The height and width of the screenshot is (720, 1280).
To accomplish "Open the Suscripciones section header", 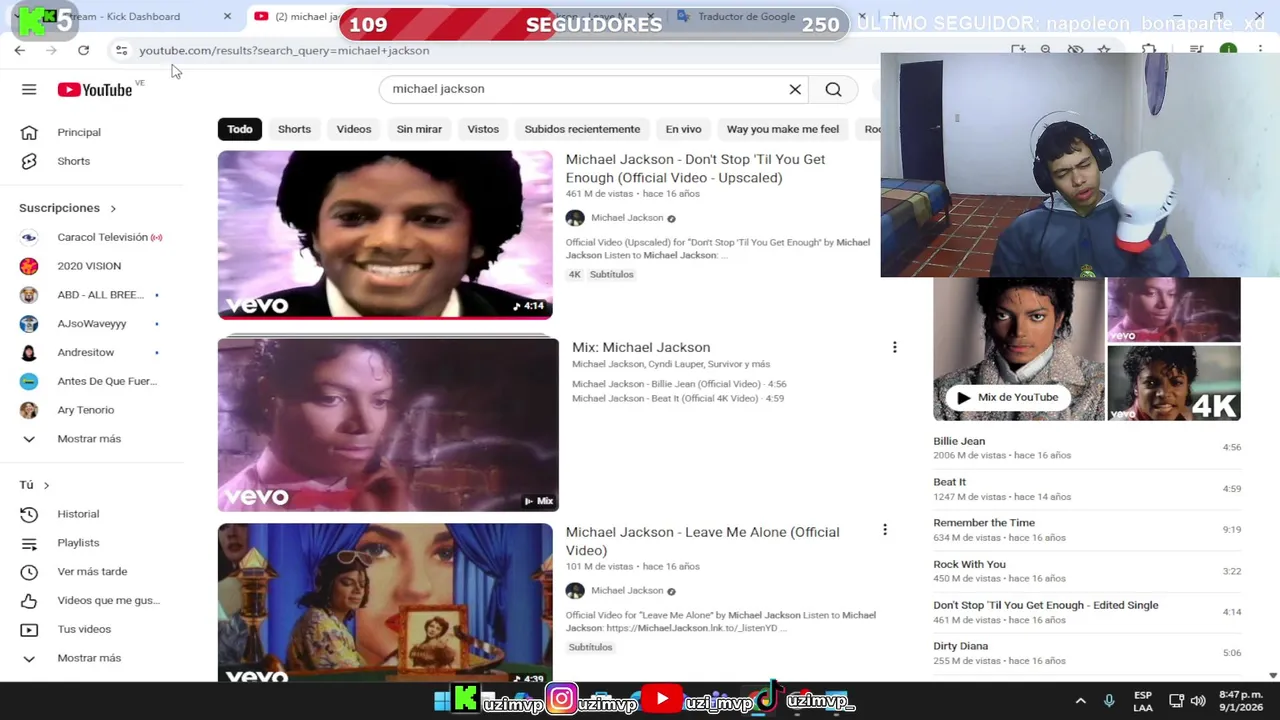I will click(x=68, y=208).
